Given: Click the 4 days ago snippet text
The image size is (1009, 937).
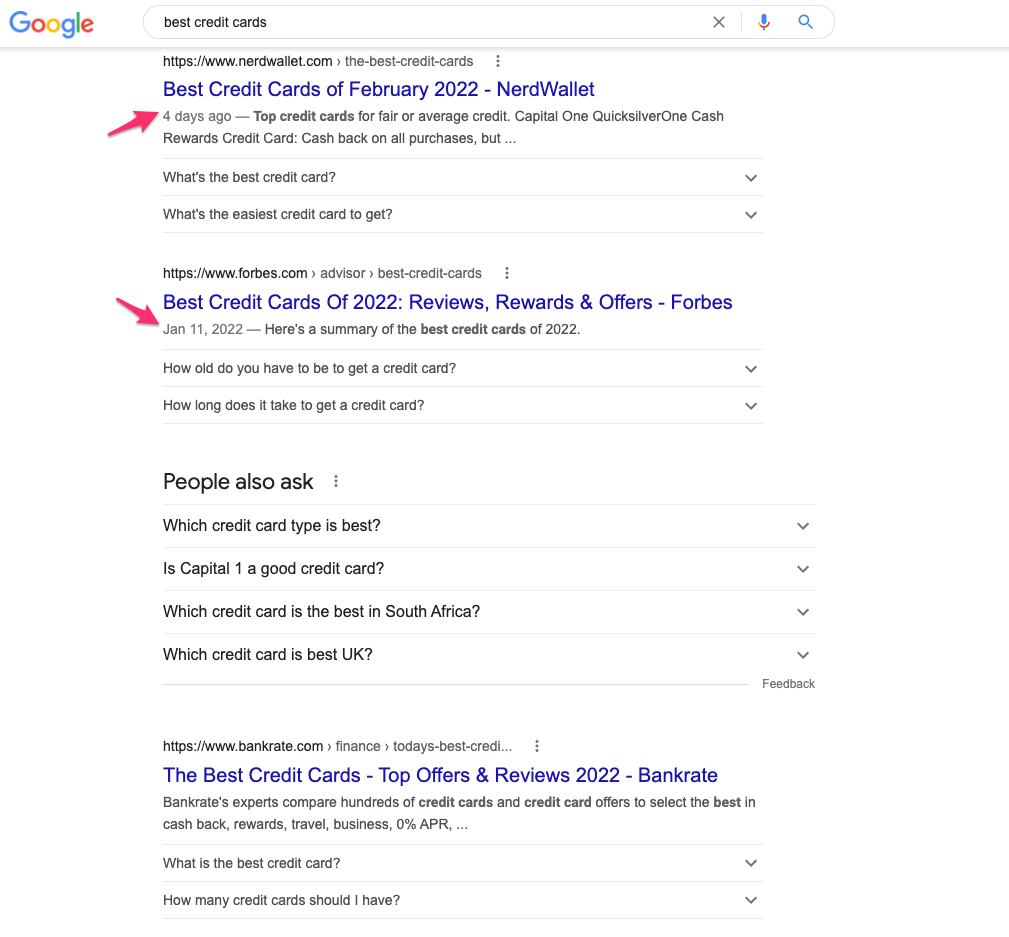Looking at the screenshot, I should [197, 116].
